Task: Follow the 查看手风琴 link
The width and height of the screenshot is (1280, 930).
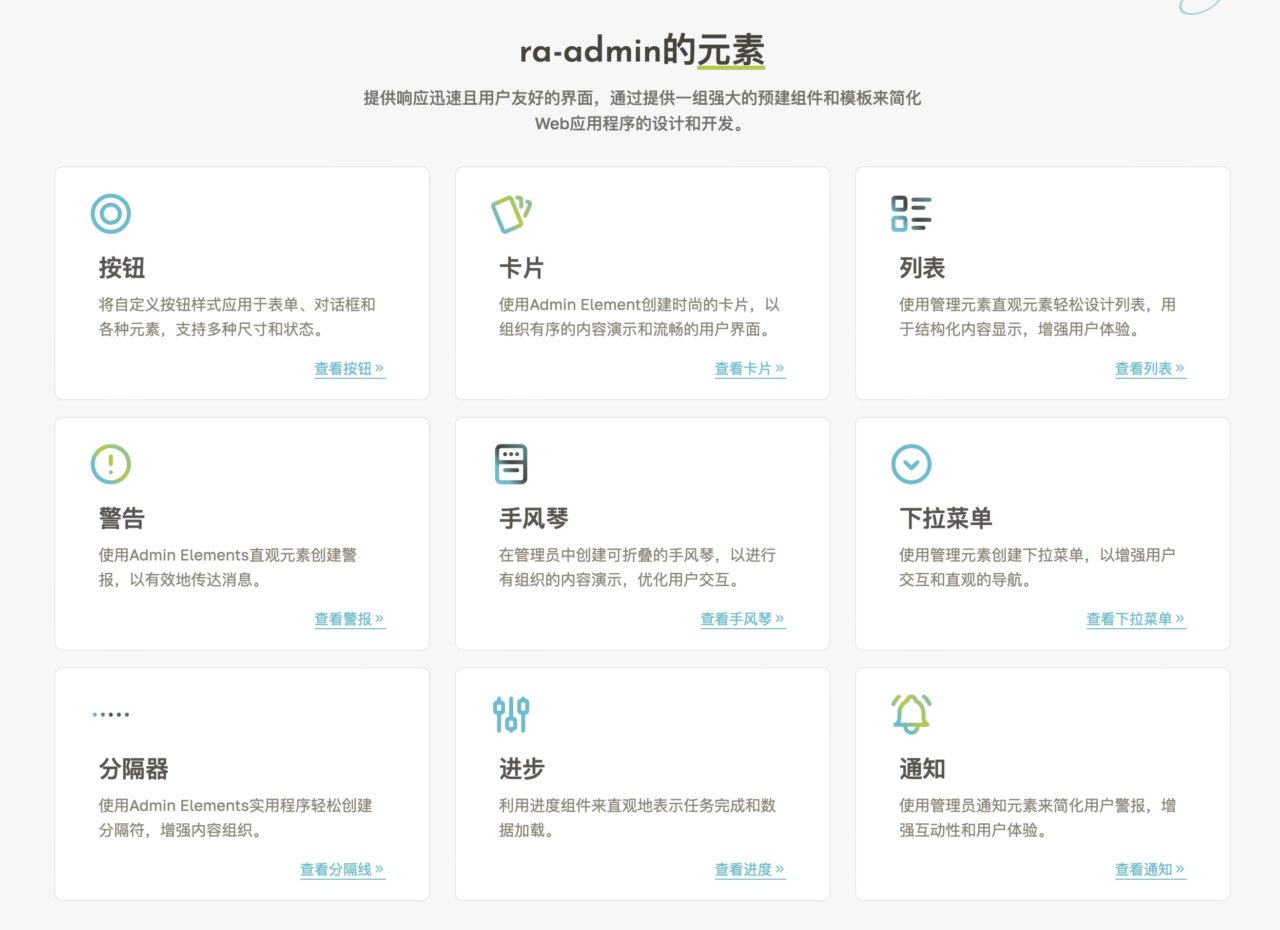Action: click(743, 619)
